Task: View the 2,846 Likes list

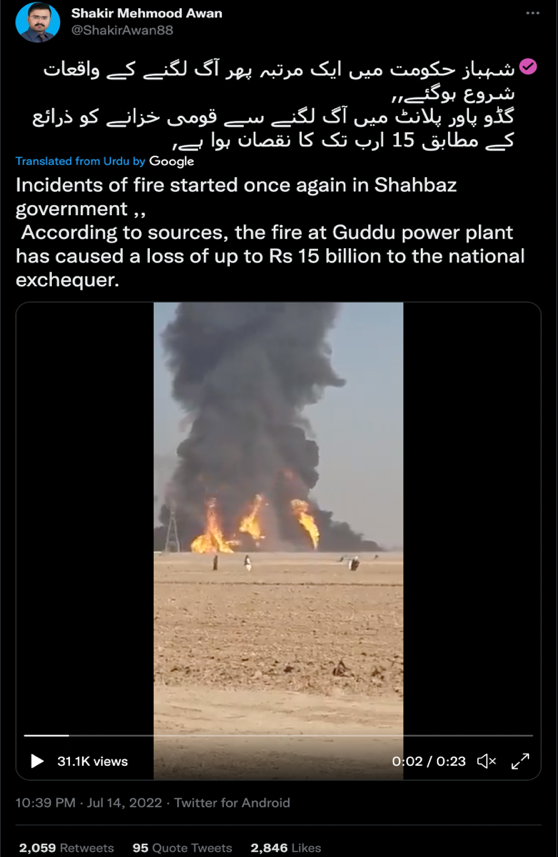Action: coord(285,848)
